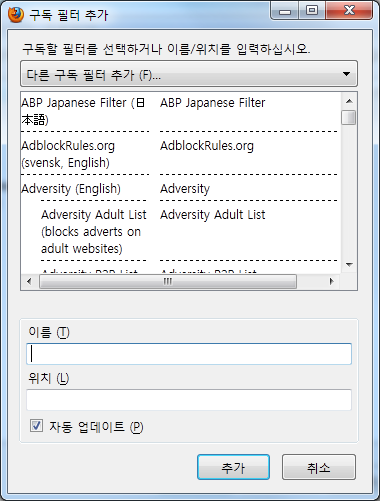
Task: Click the horizontal scrollbar thumb
Action: pos(168,282)
